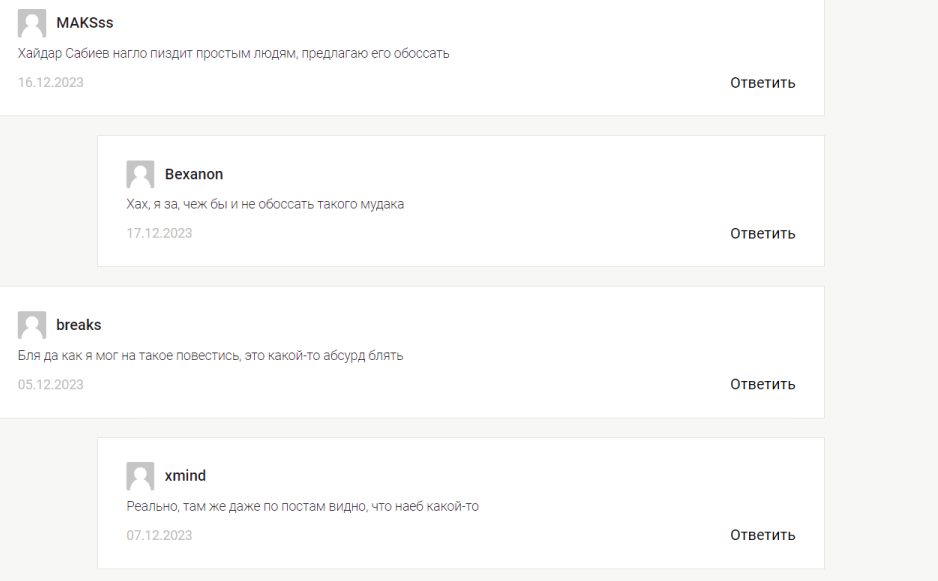Open MAKSss username profile link

tap(85, 23)
